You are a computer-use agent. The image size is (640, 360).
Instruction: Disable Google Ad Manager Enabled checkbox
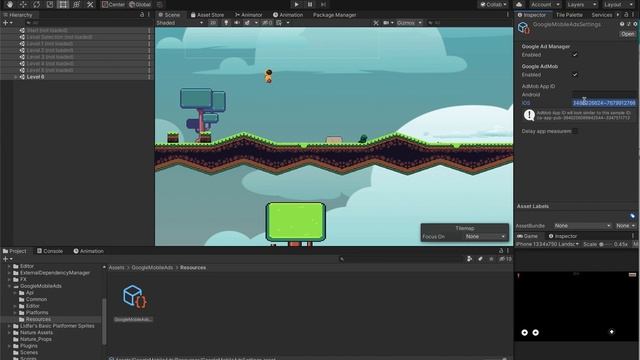[x=575, y=54]
